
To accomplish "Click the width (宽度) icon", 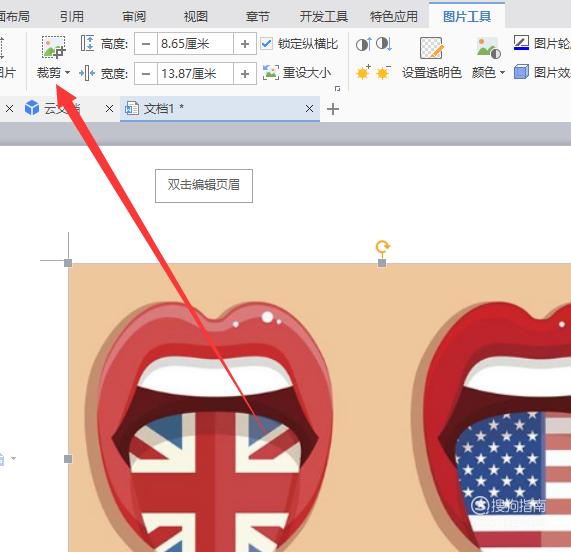I will coord(87,73).
